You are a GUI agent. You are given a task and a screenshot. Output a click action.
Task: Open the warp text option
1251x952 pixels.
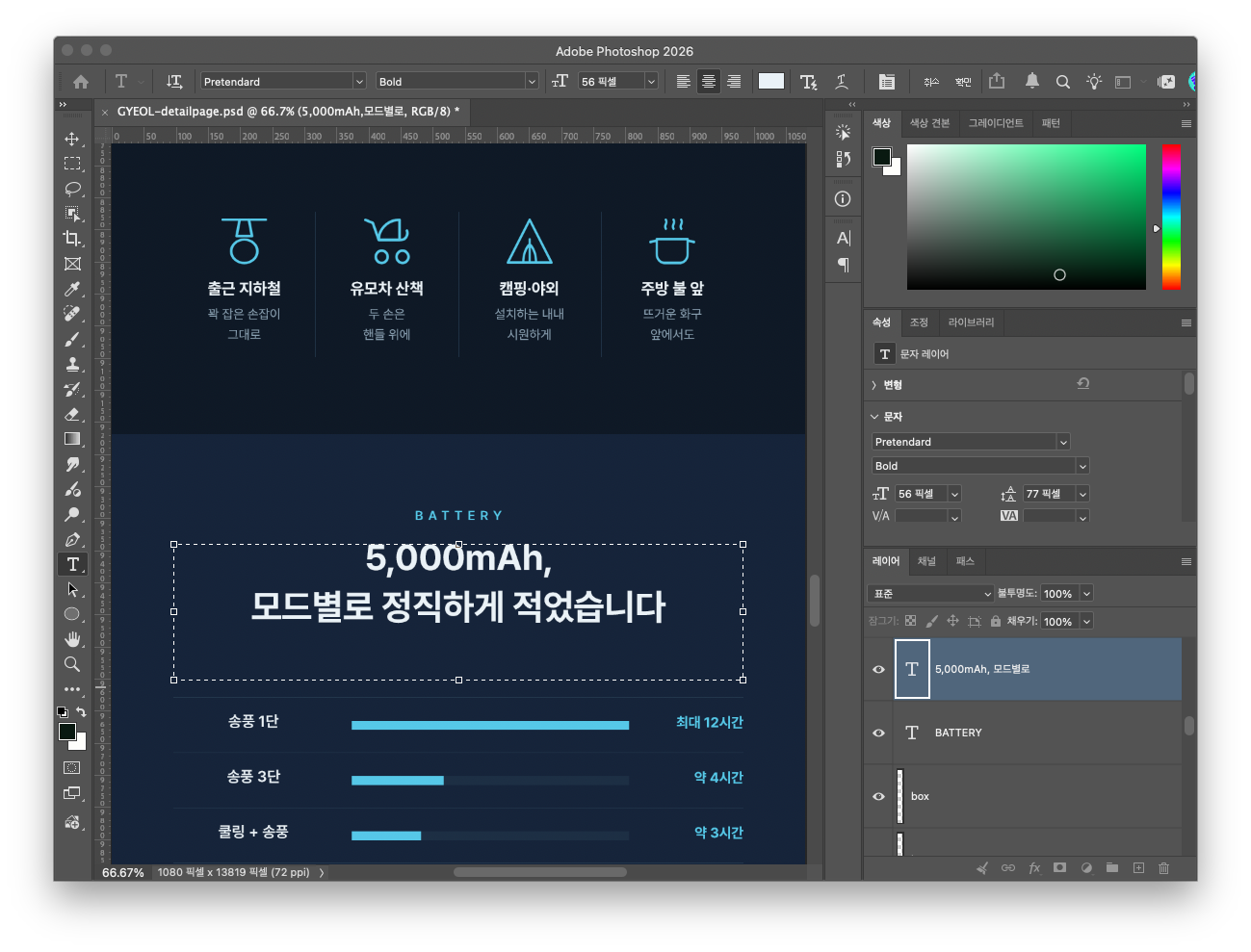841,82
